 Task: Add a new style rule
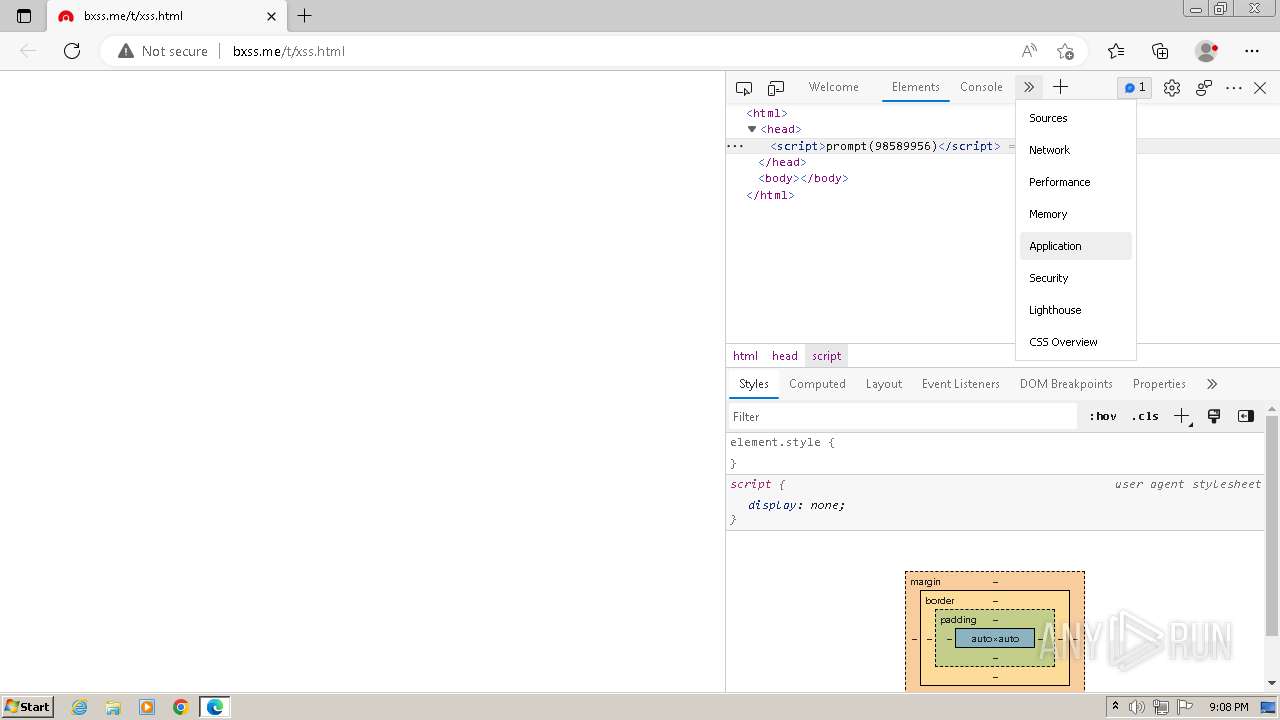pyautogui.click(x=1182, y=416)
